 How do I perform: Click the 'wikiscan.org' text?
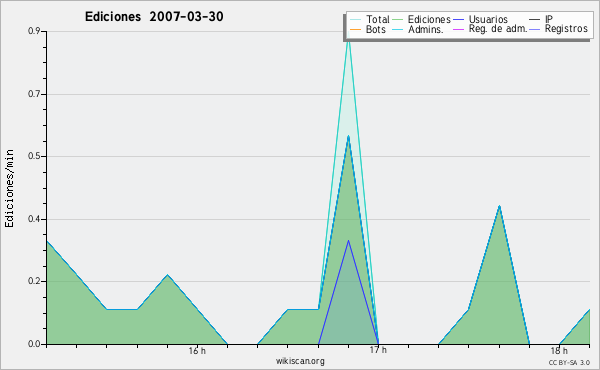[300, 361]
